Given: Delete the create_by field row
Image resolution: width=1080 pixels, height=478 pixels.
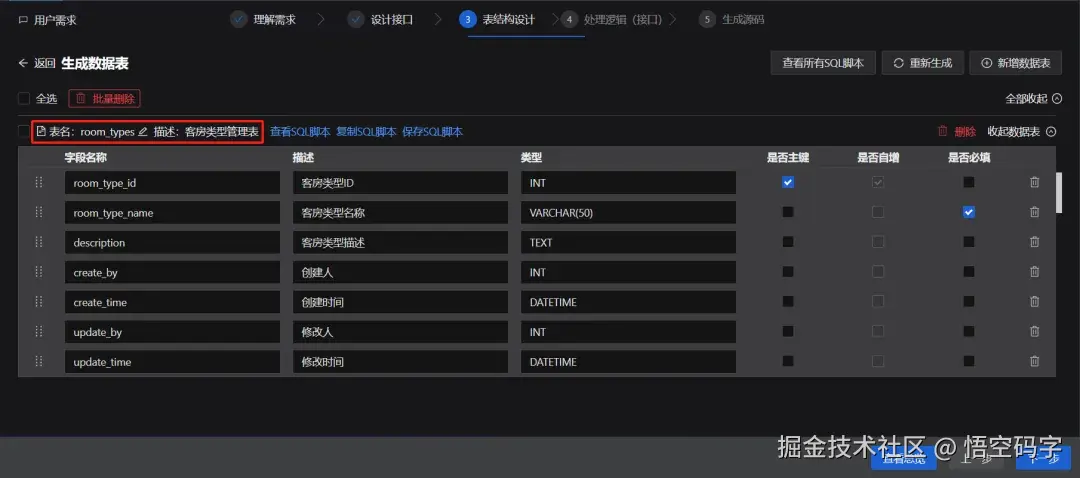Looking at the screenshot, I should (1034, 272).
